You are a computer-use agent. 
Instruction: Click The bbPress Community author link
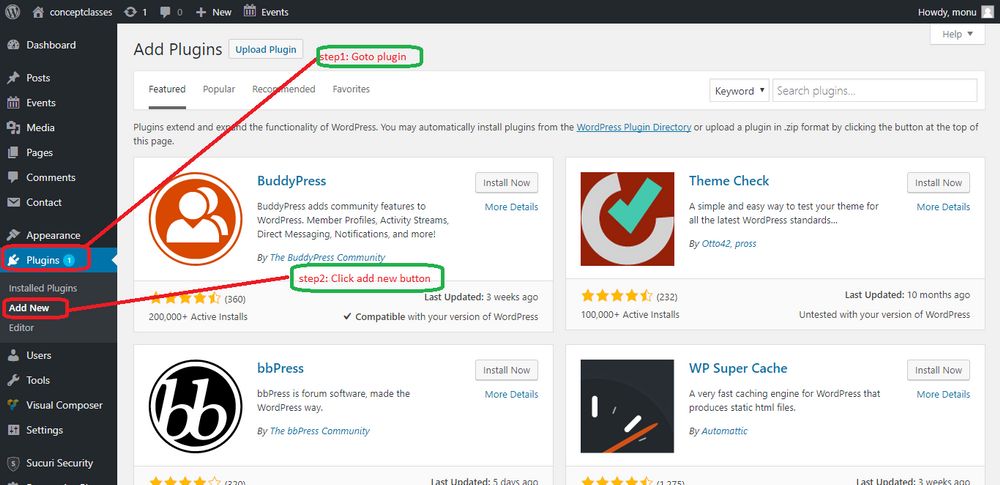click(320, 431)
